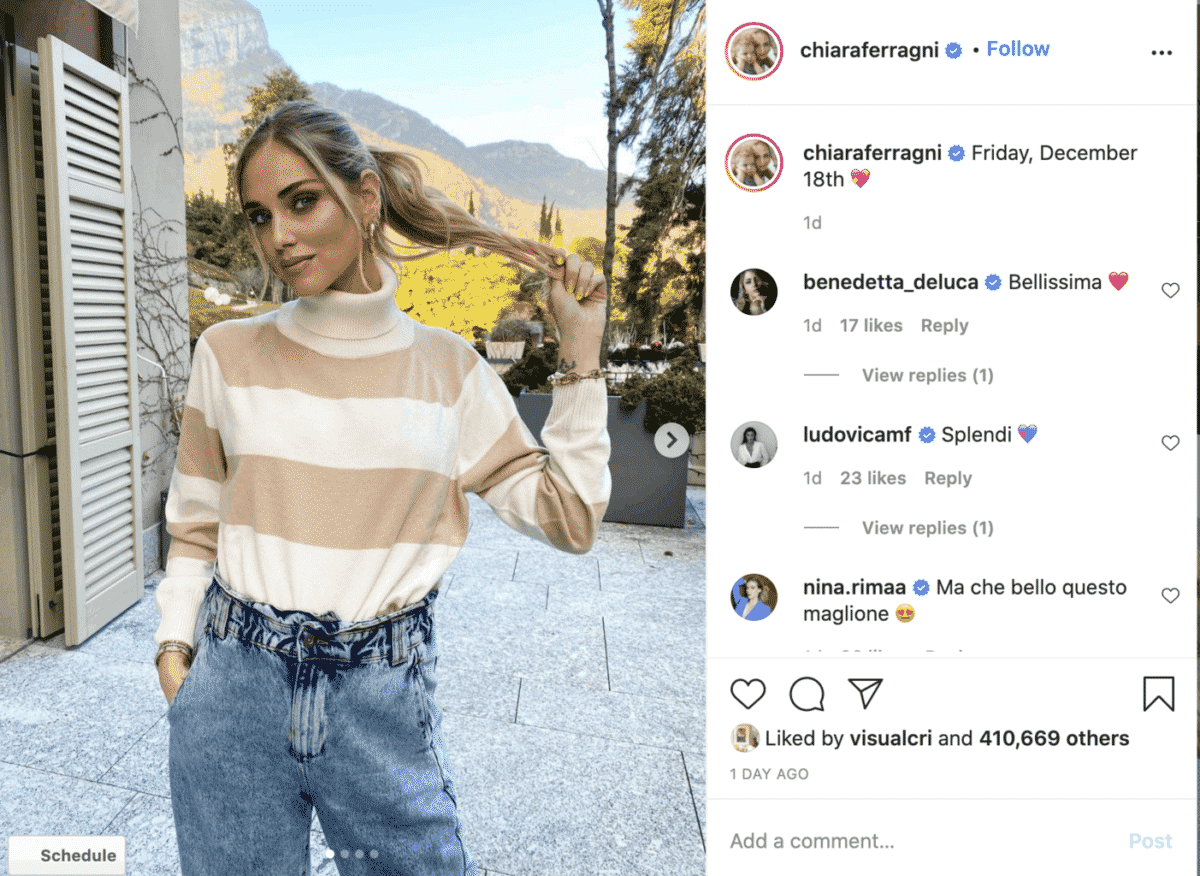
Task: Jump to second photo carousel dot
Action: [x=345, y=854]
